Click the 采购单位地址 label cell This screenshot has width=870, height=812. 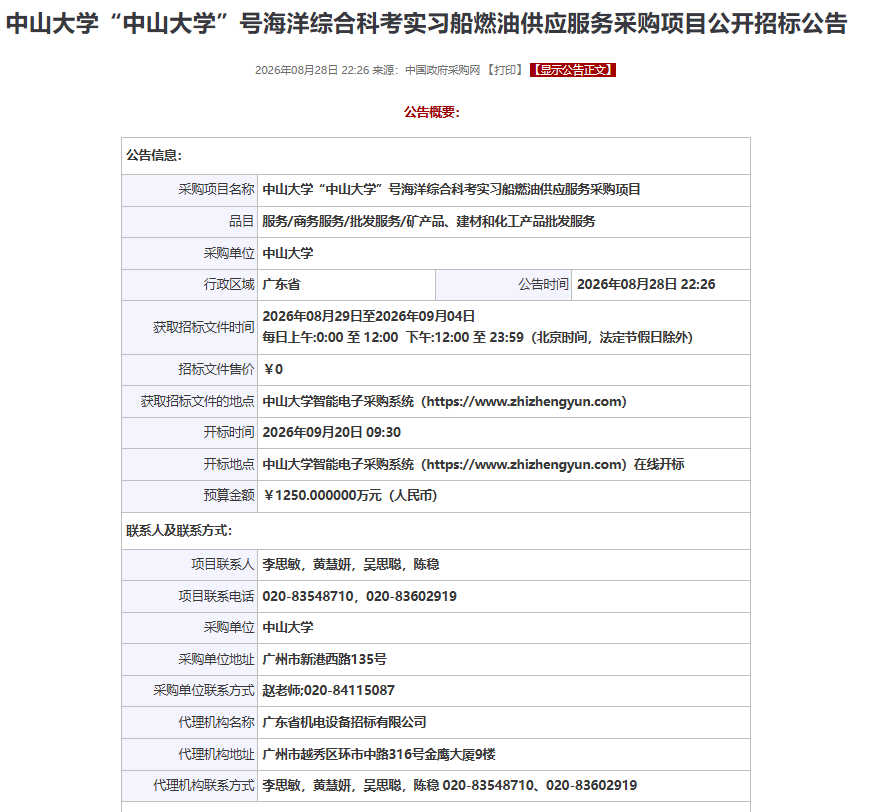click(x=190, y=660)
